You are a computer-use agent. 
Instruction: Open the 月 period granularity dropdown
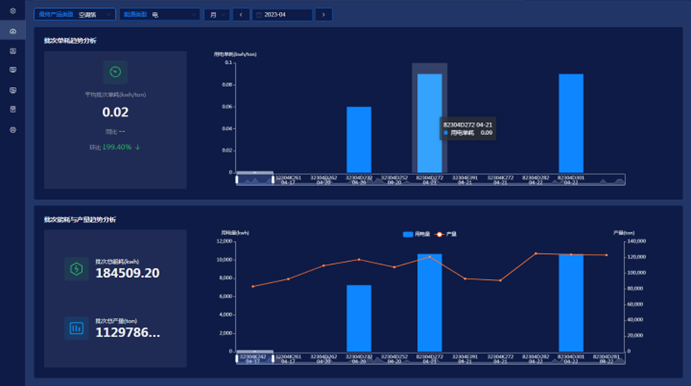click(217, 15)
